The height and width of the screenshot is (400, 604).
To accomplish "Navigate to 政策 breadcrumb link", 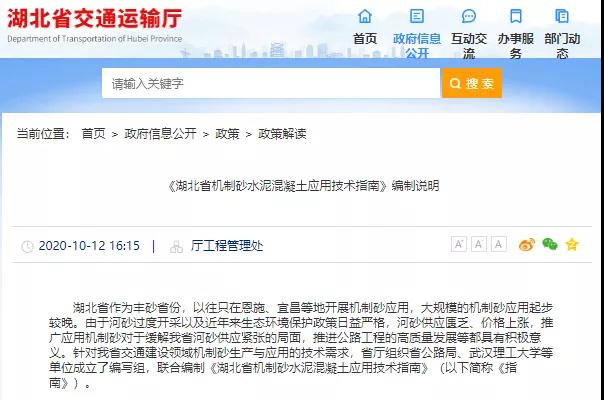I will point(227,133).
